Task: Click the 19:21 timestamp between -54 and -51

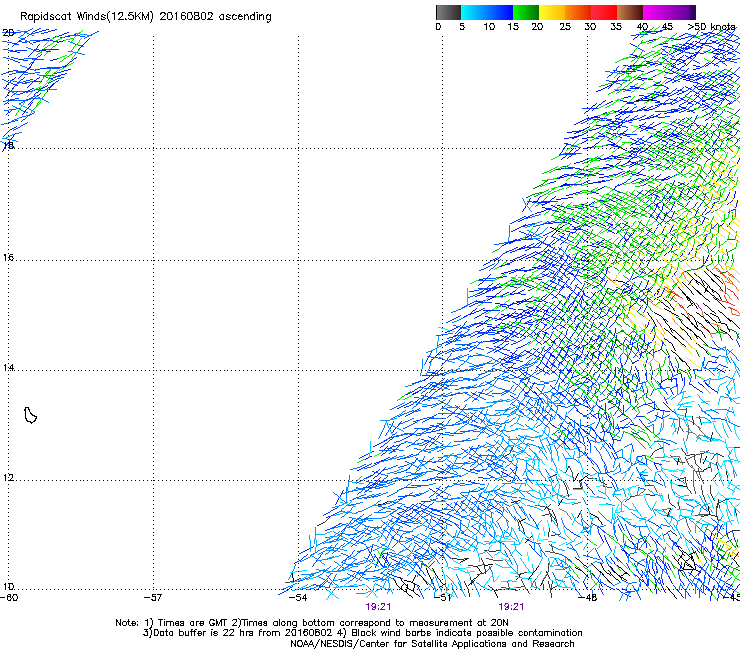Action: coord(378,607)
